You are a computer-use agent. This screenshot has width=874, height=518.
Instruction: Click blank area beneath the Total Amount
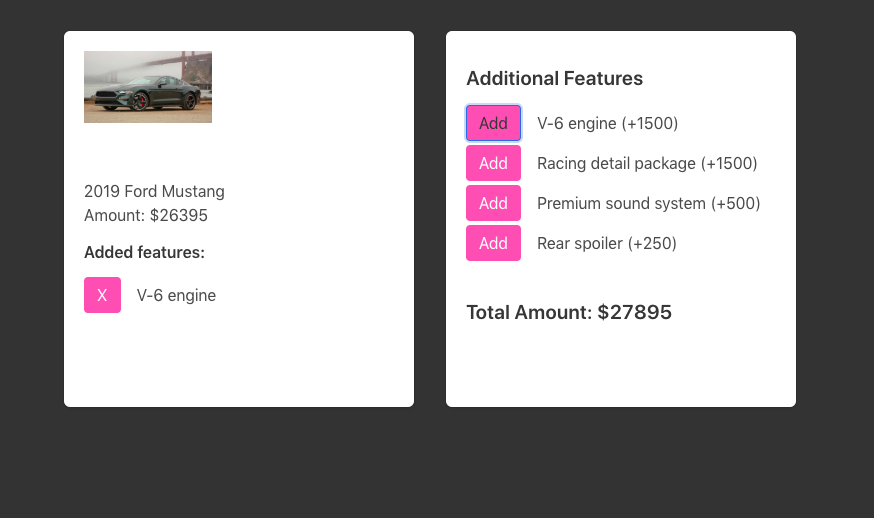[x=621, y=365]
